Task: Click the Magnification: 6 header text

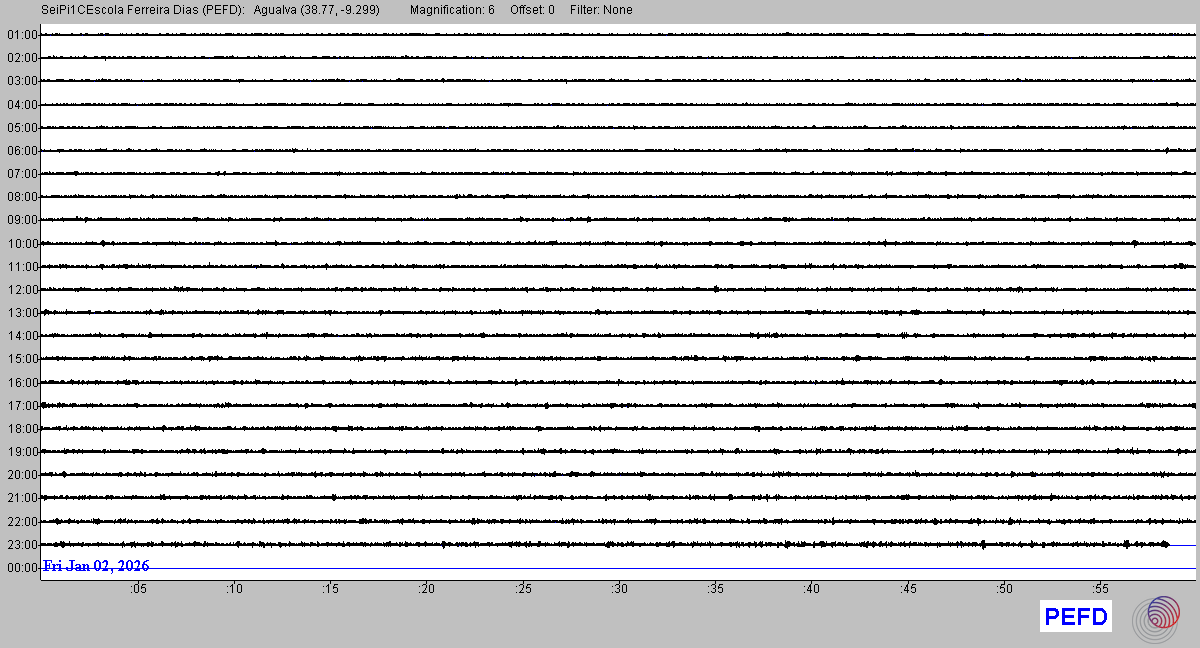Action: click(x=452, y=10)
